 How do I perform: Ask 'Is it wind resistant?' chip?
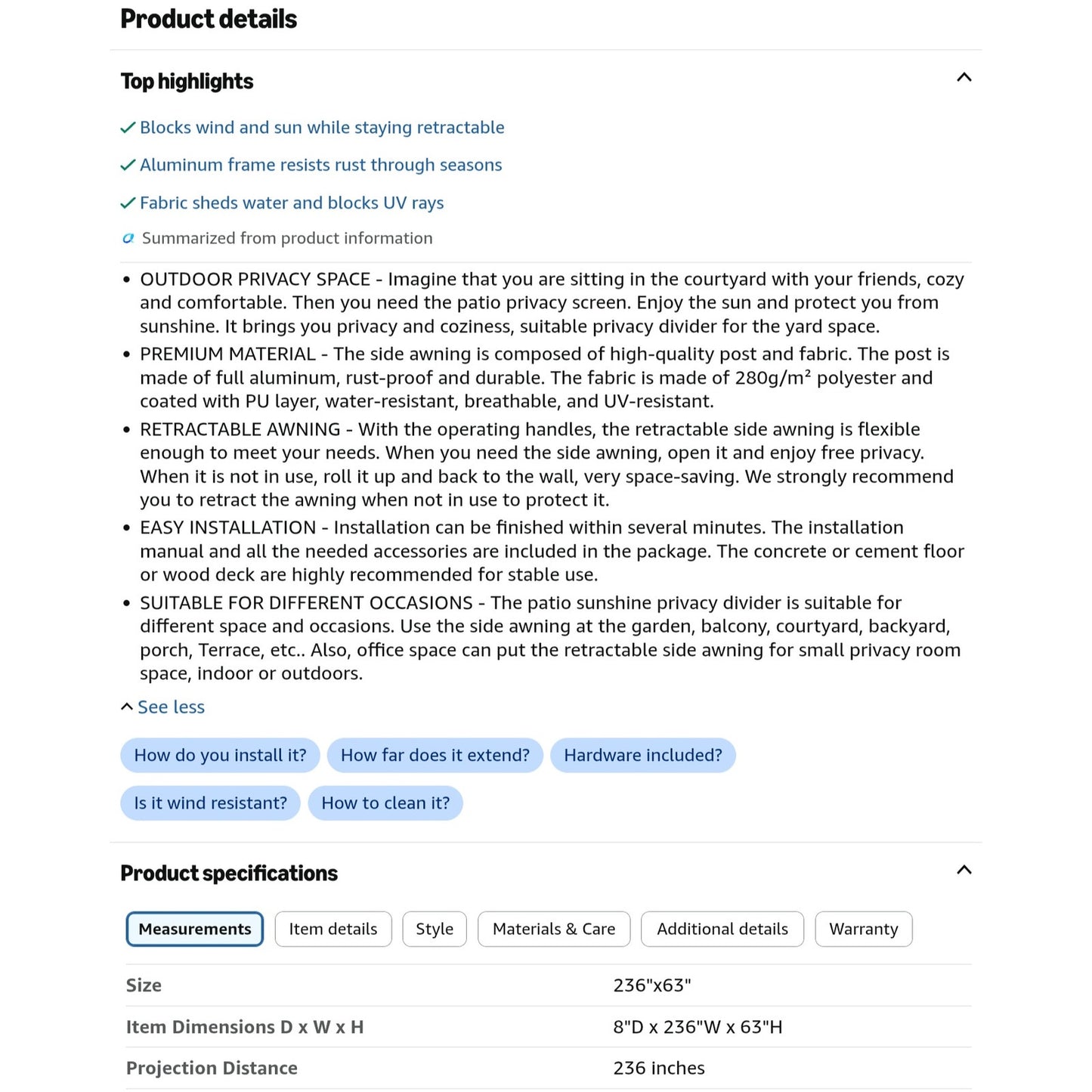click(211, 803)
